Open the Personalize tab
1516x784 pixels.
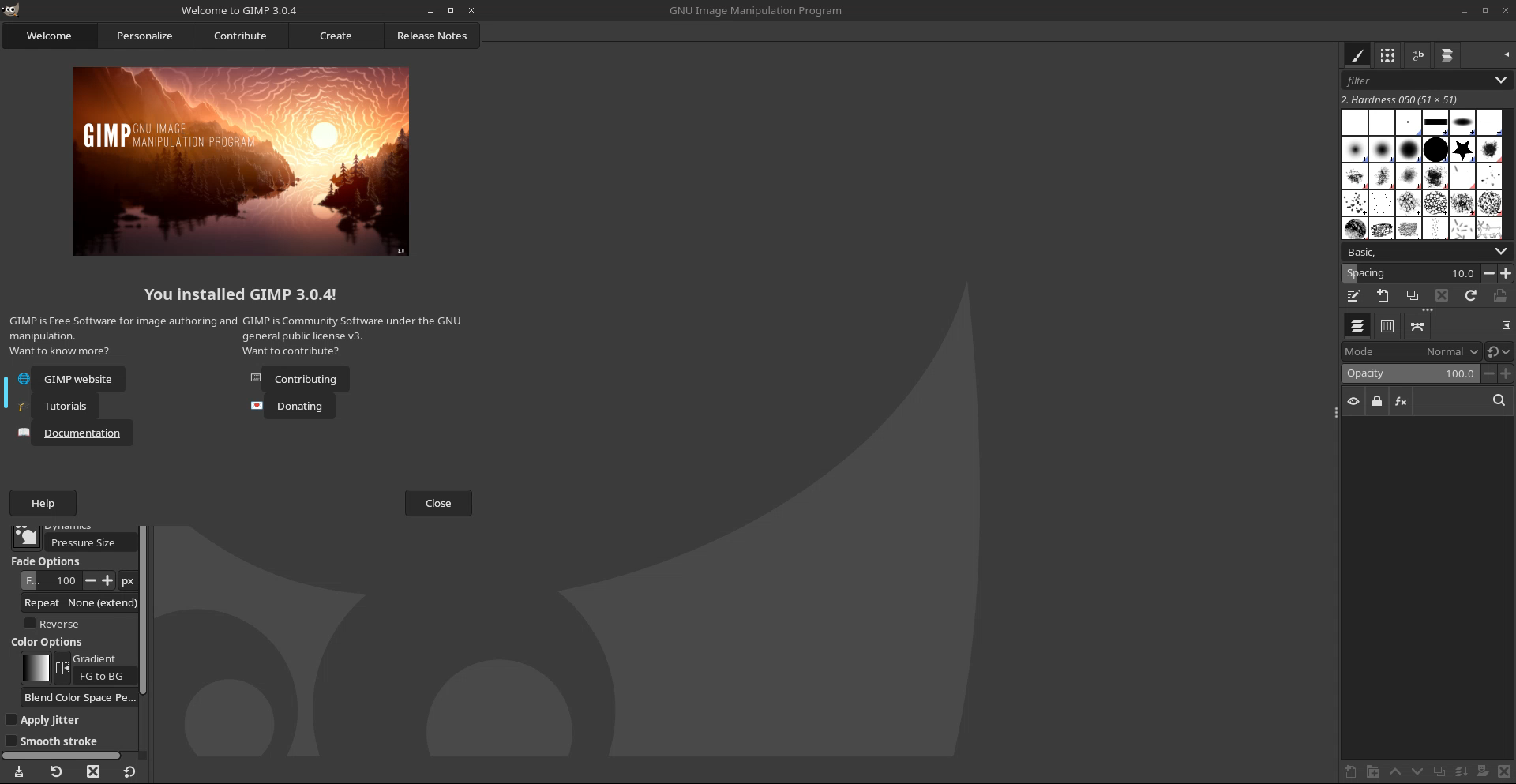tap(144, 36)
